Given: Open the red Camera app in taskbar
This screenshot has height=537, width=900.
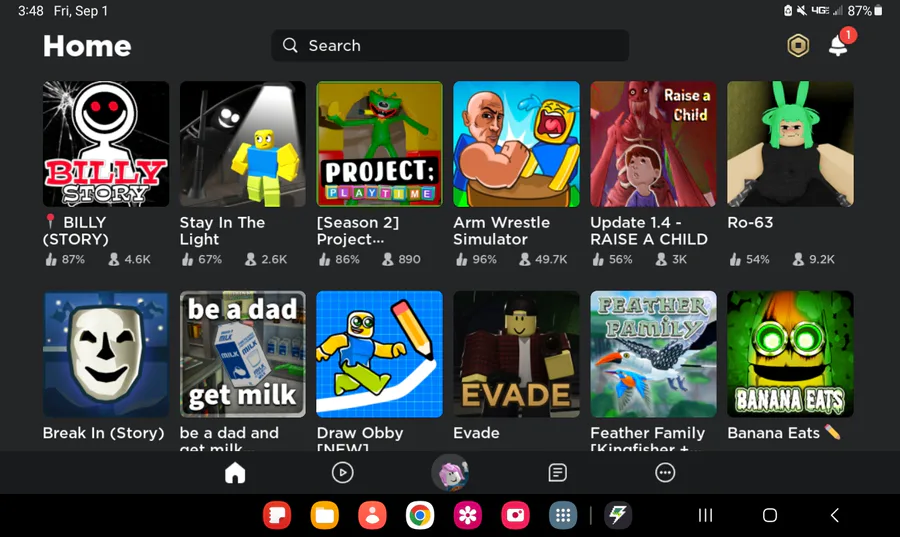Looking at the screenshot, I should (x=515, y=515).
